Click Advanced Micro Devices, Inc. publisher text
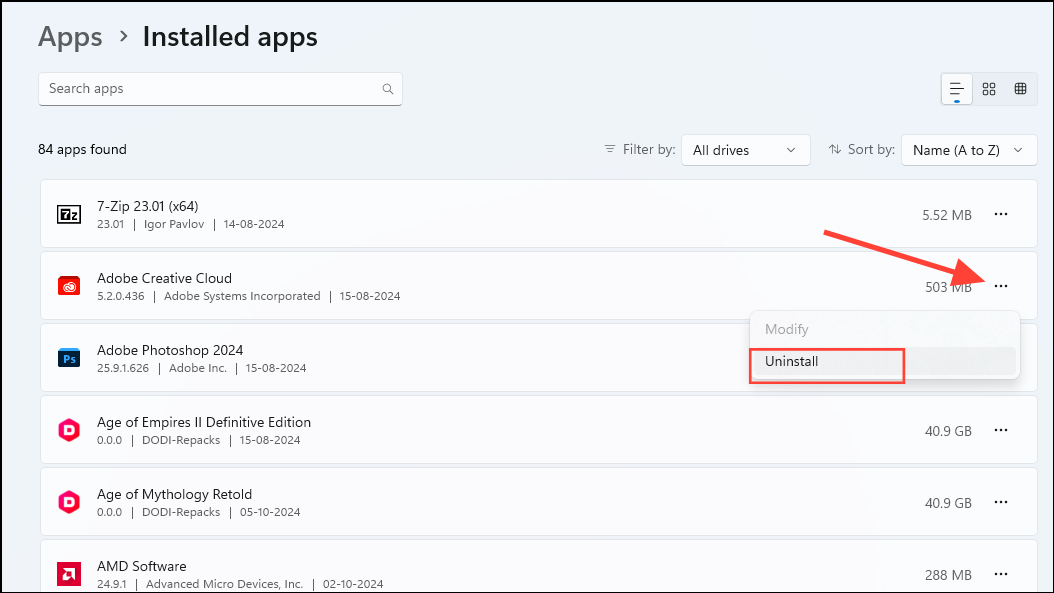Screen dimensions: 1054x593 225,584
